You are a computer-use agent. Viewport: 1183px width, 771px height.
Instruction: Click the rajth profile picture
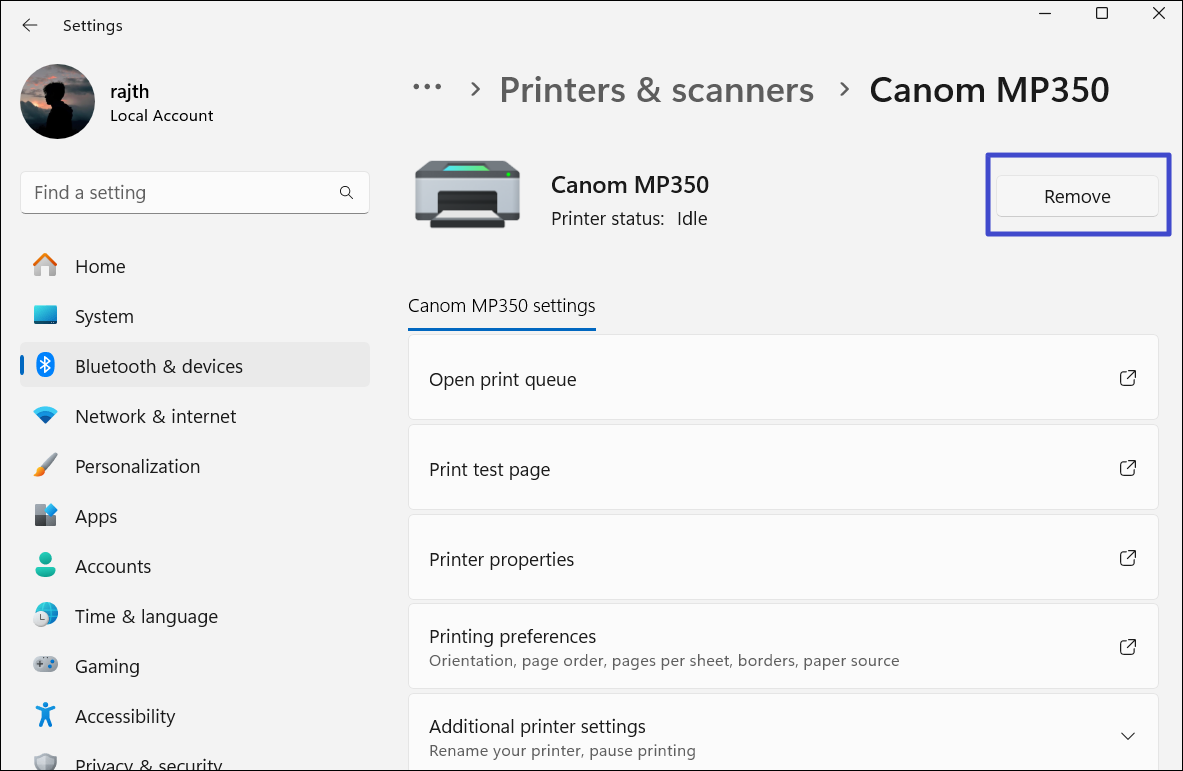click(x=57, y=102)
